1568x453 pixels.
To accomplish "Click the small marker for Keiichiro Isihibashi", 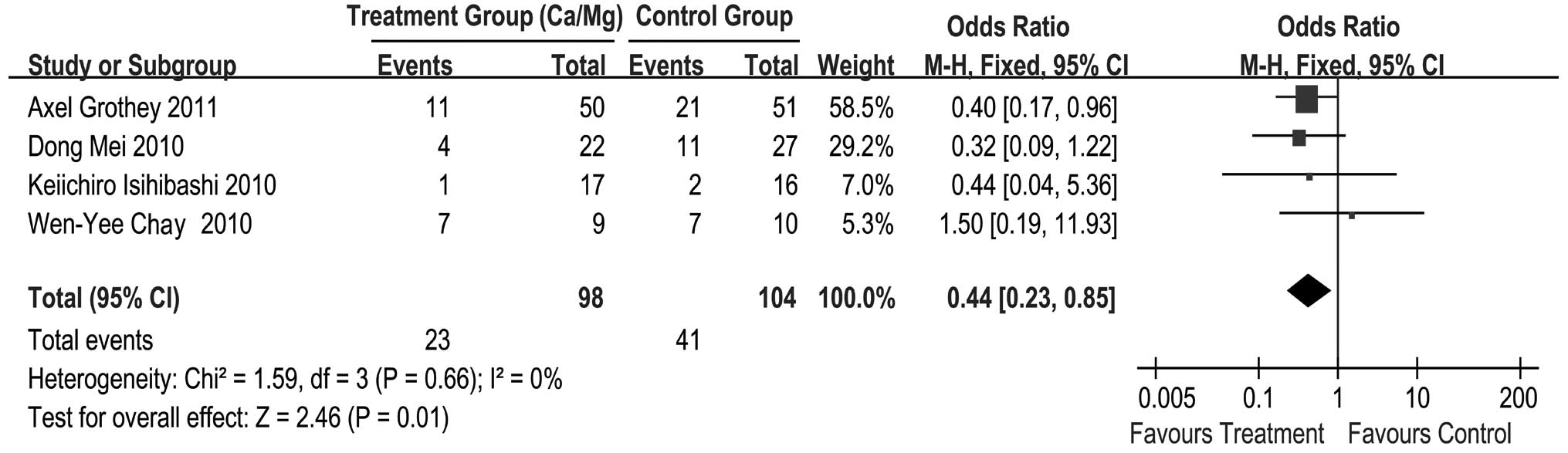I will tap(1309, 177).
